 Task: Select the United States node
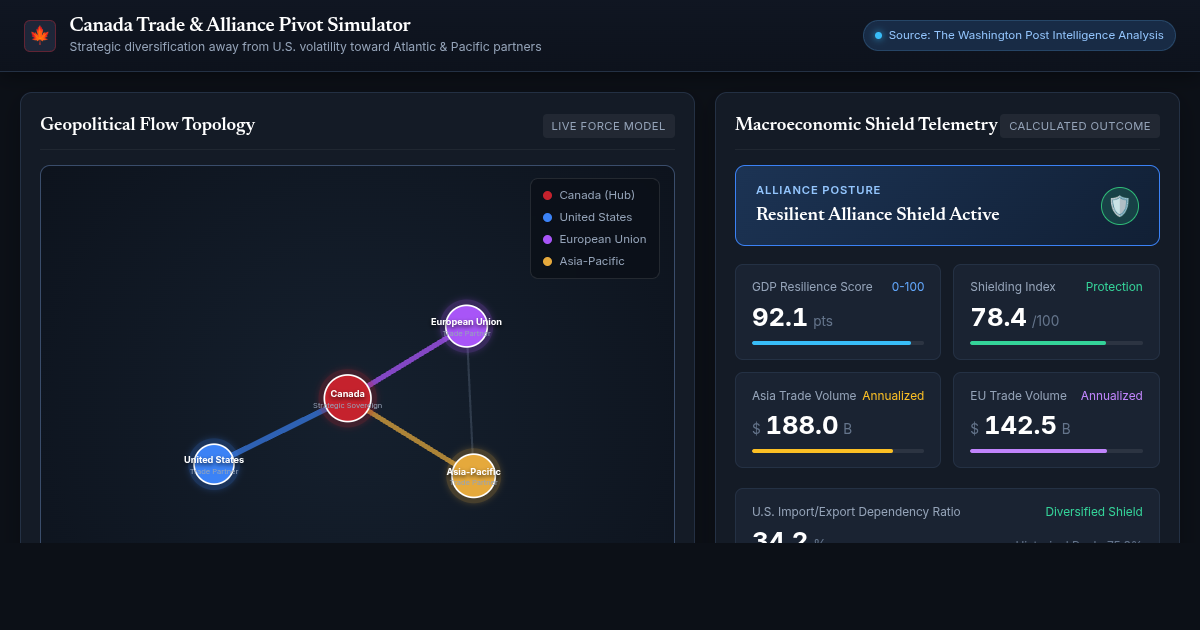tap(214, 464)
